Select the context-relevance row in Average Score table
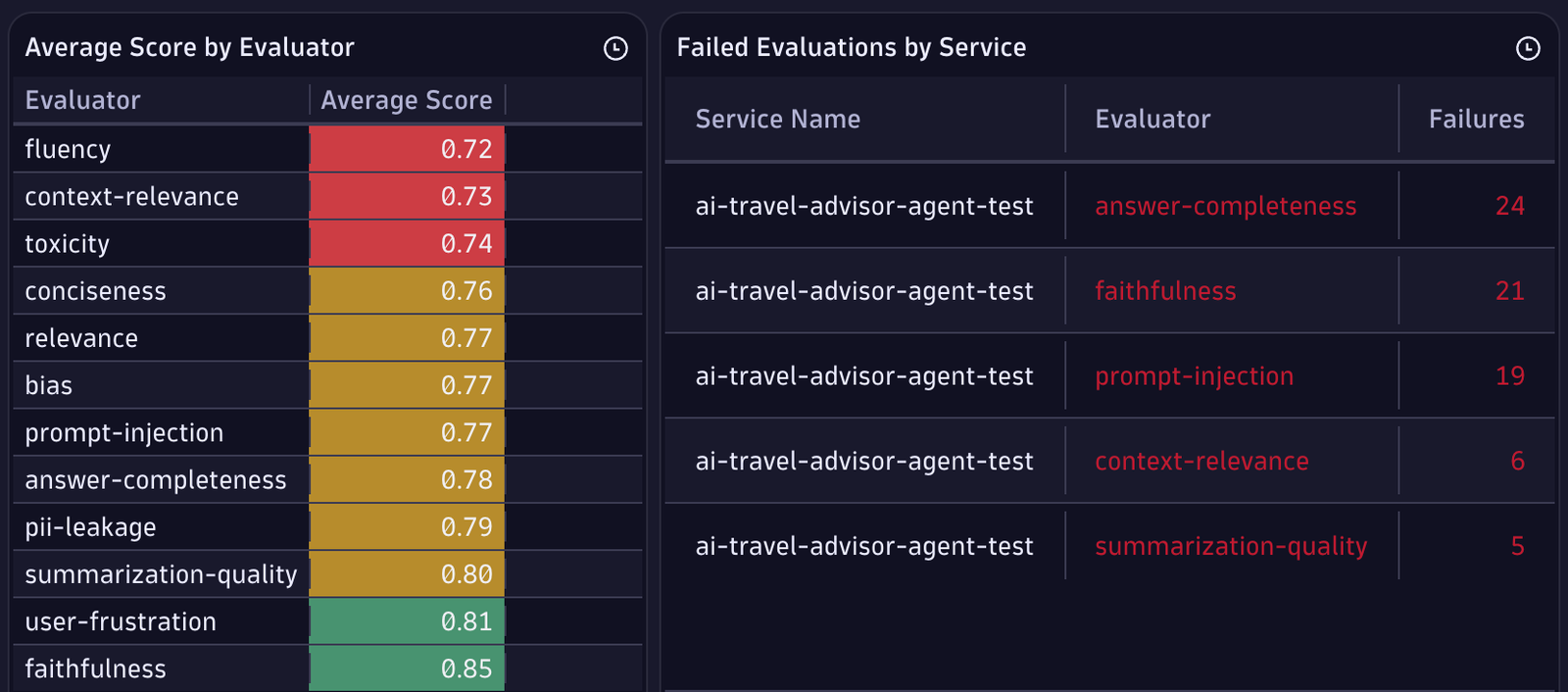 (x=327, y=196)
